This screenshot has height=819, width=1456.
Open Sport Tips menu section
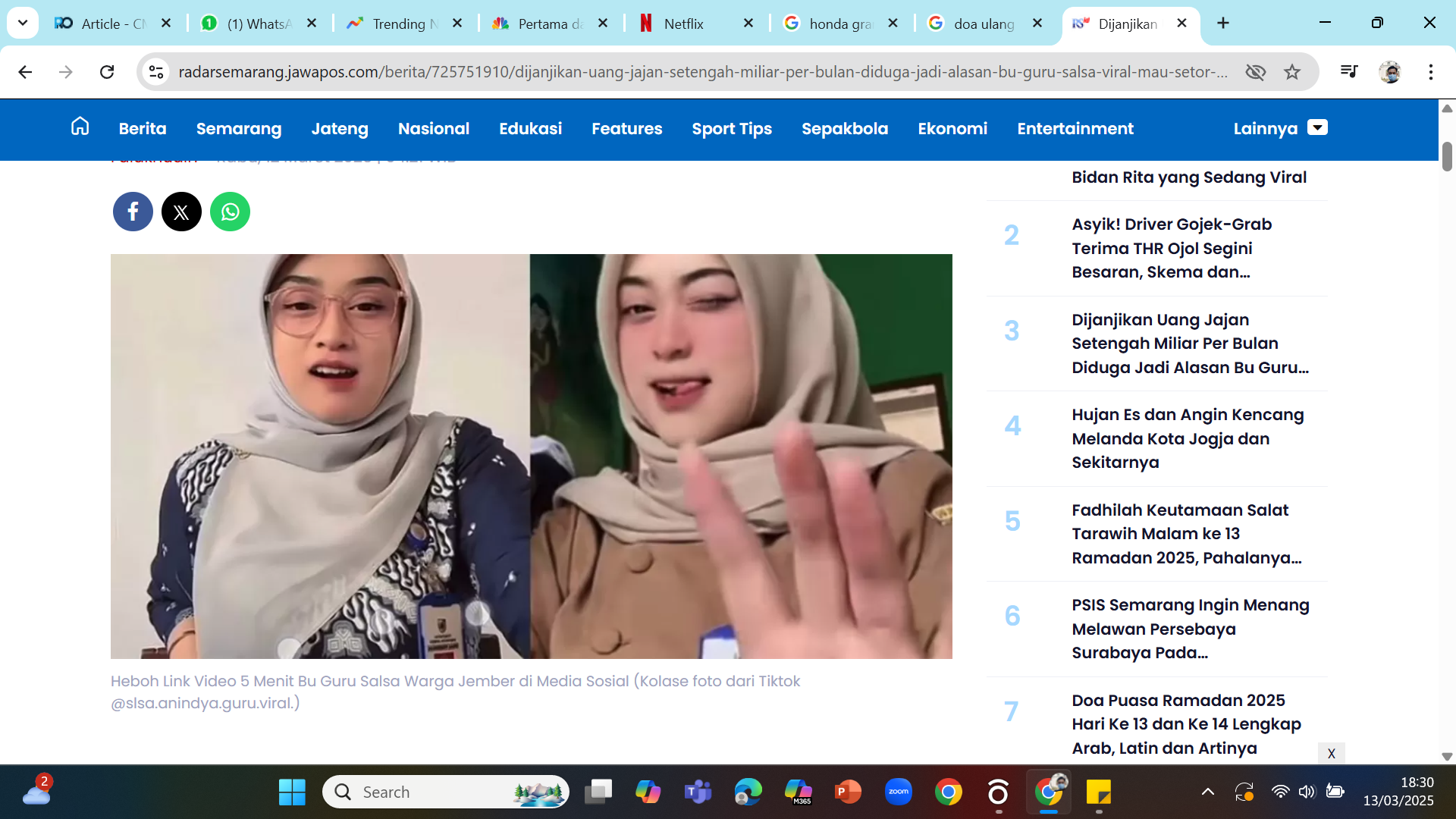coord(732,128)
